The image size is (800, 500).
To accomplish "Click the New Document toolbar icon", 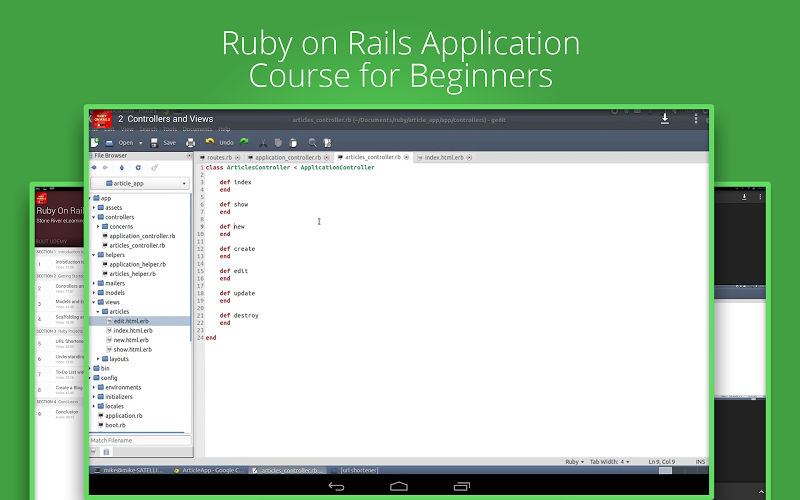I will [95, 143].
